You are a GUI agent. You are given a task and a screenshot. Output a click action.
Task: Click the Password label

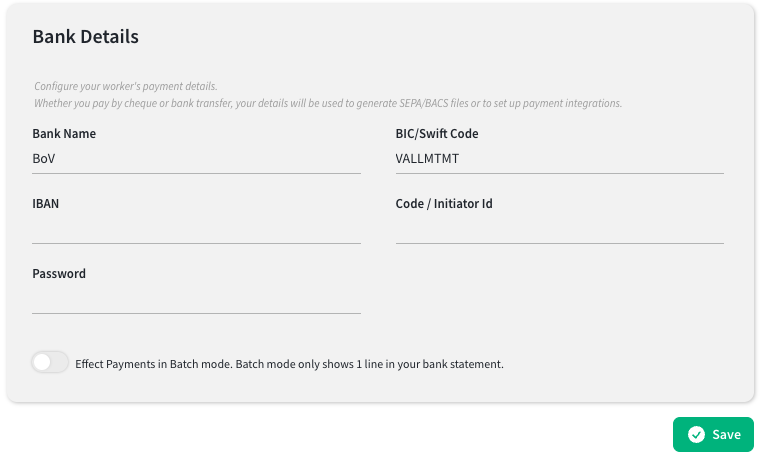59,274
